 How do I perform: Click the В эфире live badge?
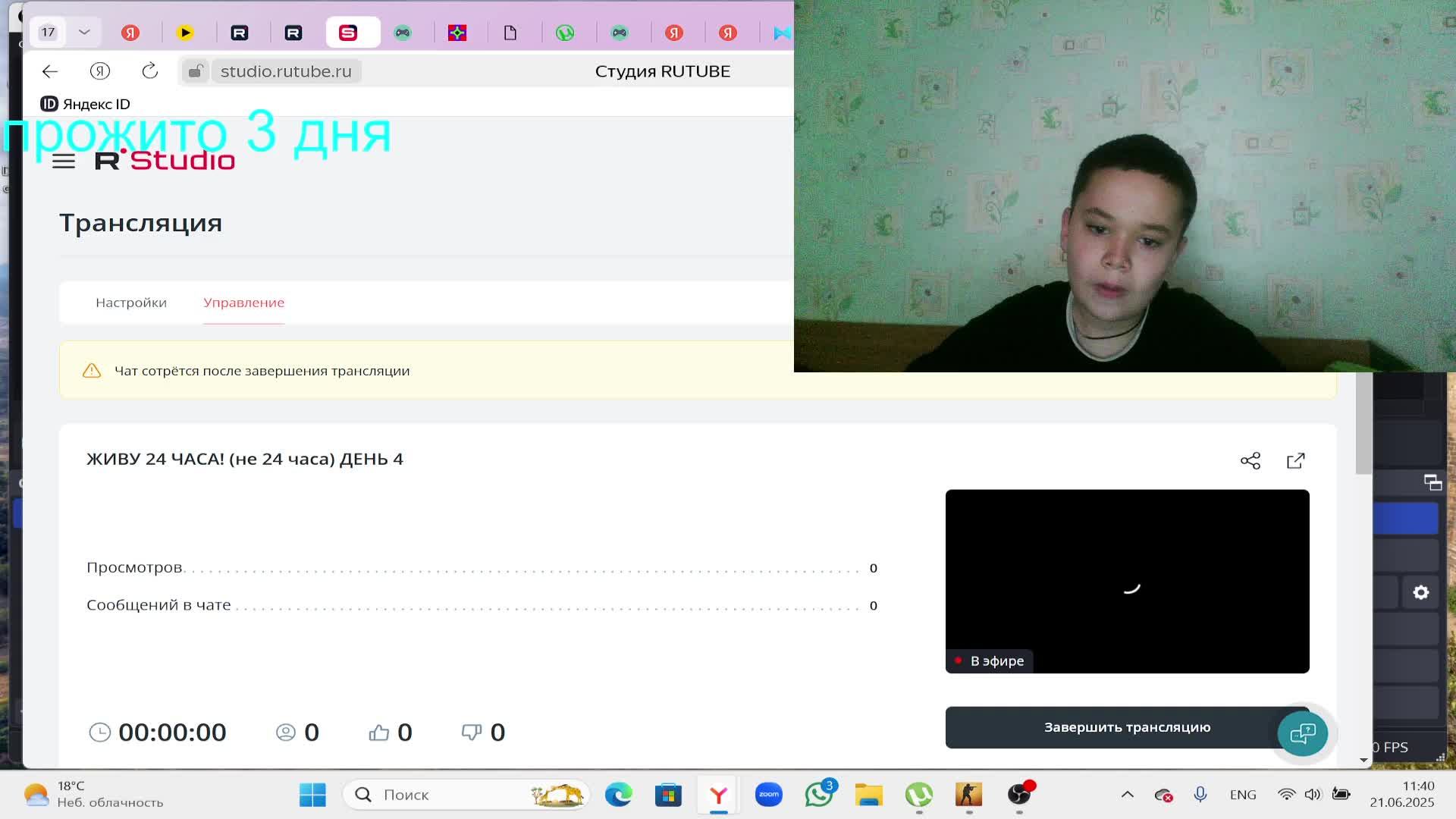tap(989, 661)
